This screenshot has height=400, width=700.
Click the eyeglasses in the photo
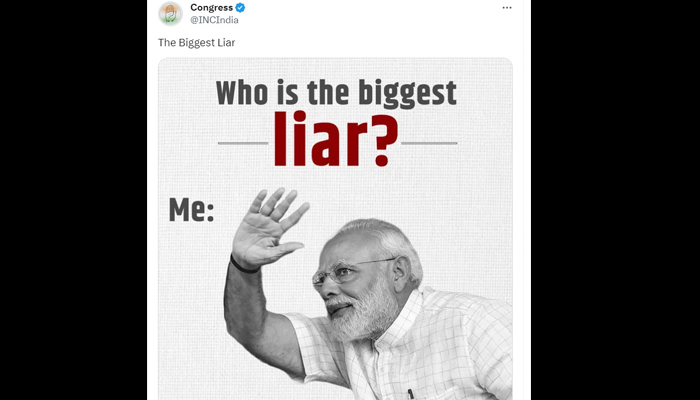pos(348,271)
